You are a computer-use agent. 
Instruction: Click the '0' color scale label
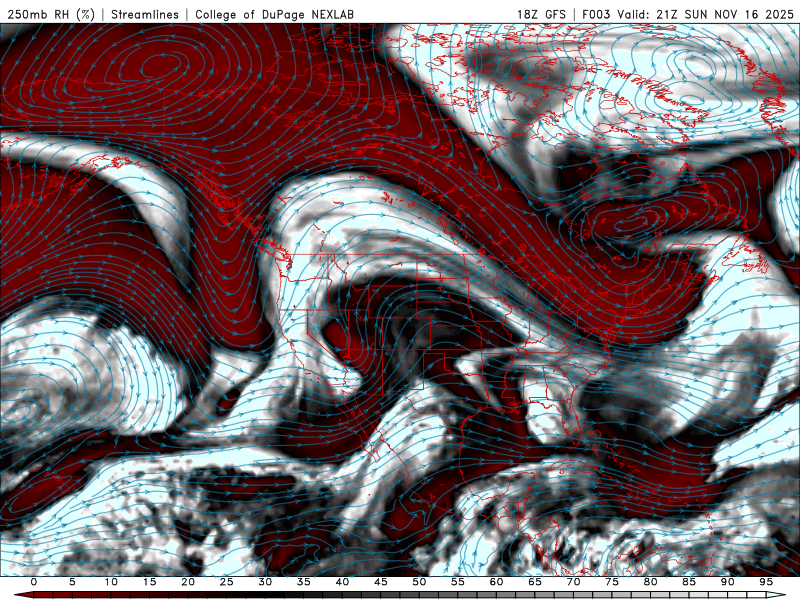(34, 582)
